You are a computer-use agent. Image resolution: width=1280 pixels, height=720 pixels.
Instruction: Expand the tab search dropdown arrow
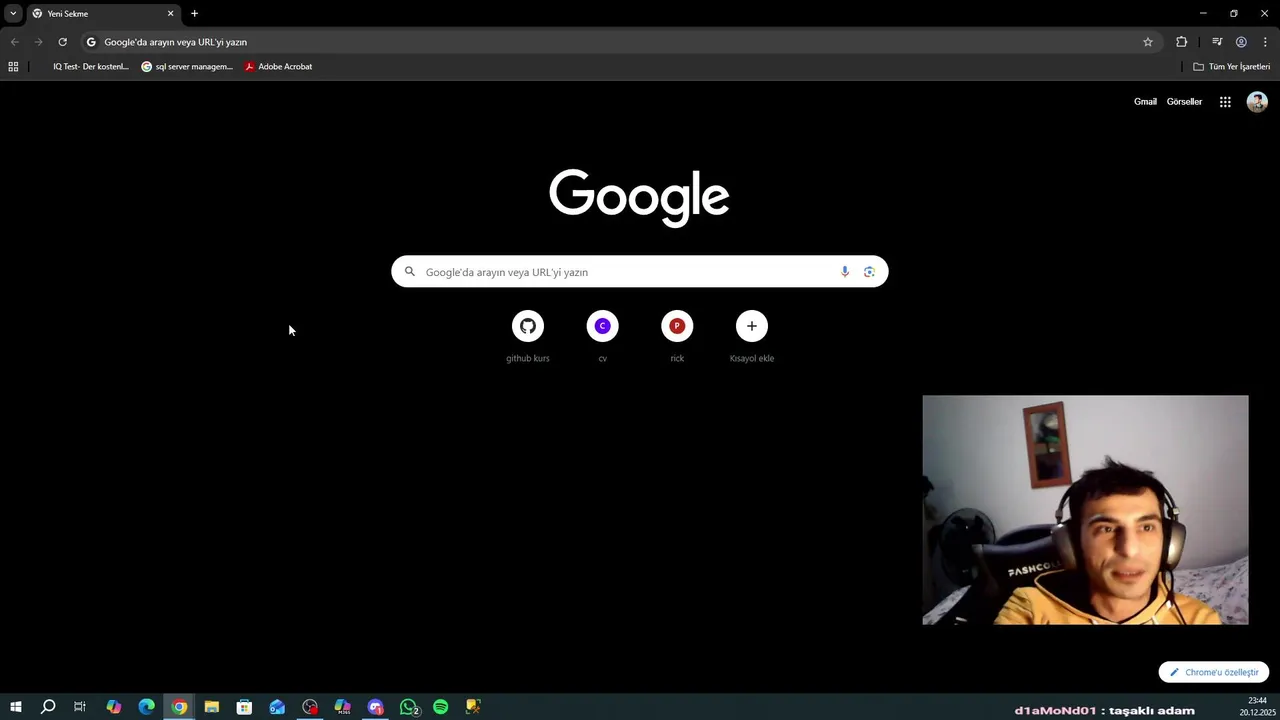13,14
